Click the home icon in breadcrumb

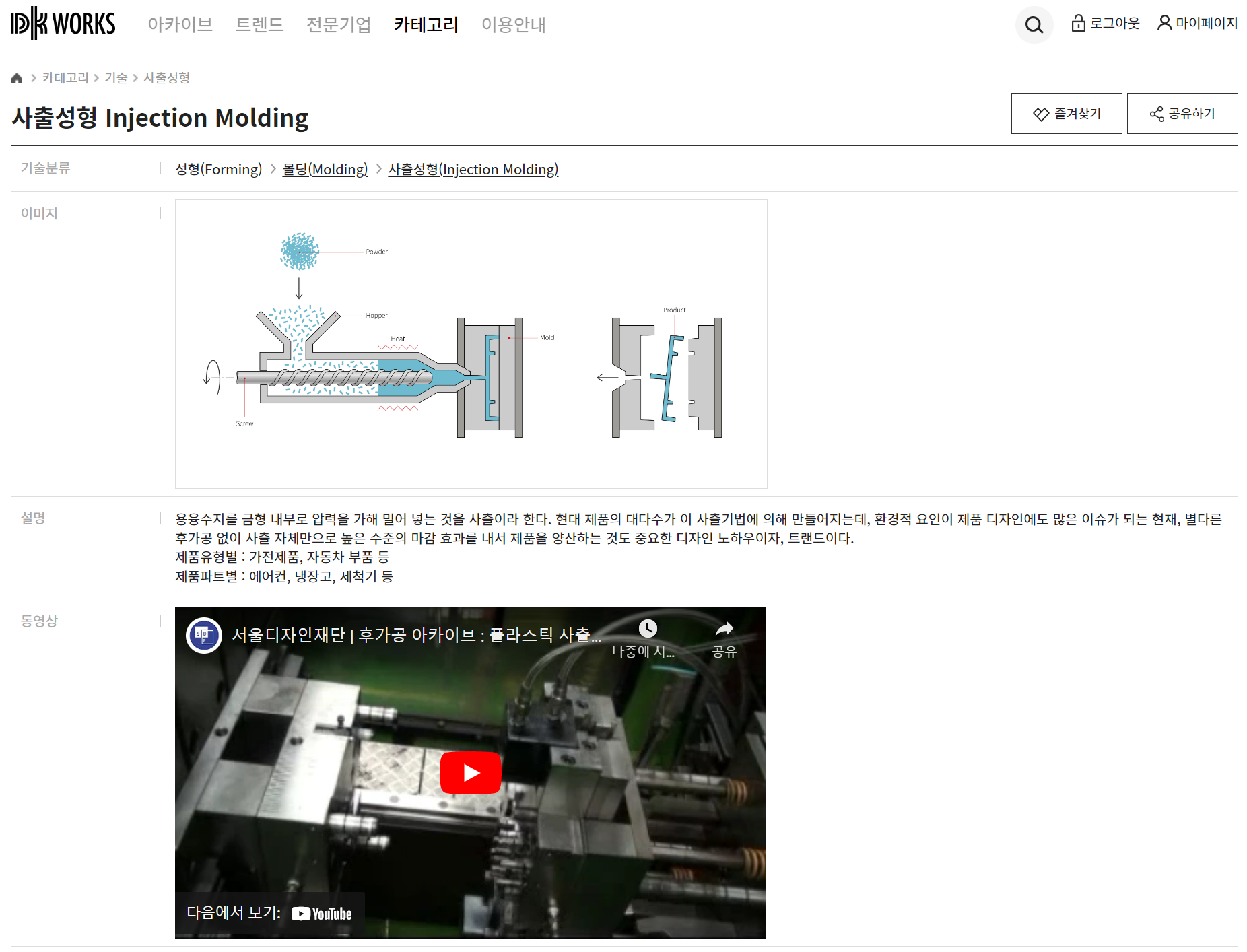tap(17, 78)
